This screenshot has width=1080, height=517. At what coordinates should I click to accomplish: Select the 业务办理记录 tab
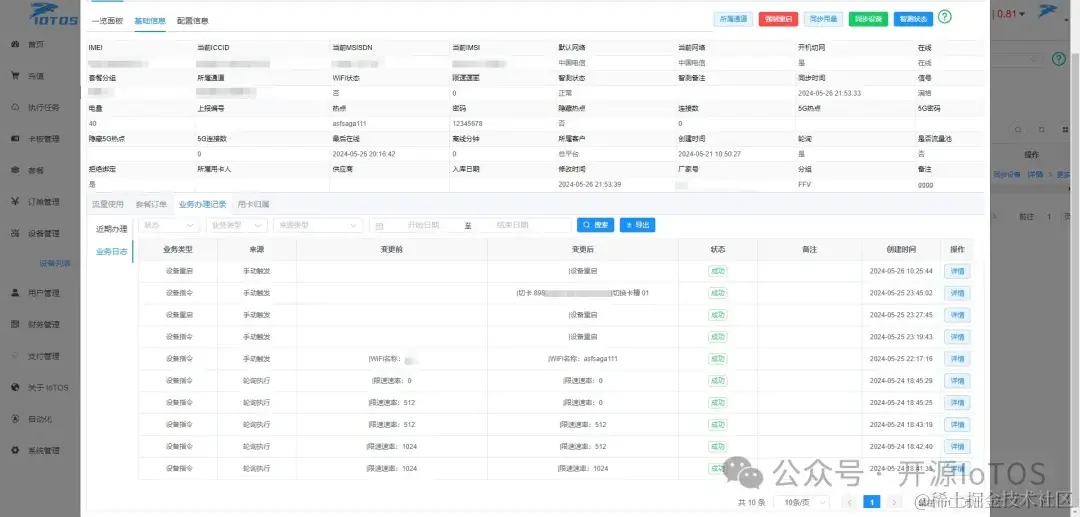pos(202,204)
